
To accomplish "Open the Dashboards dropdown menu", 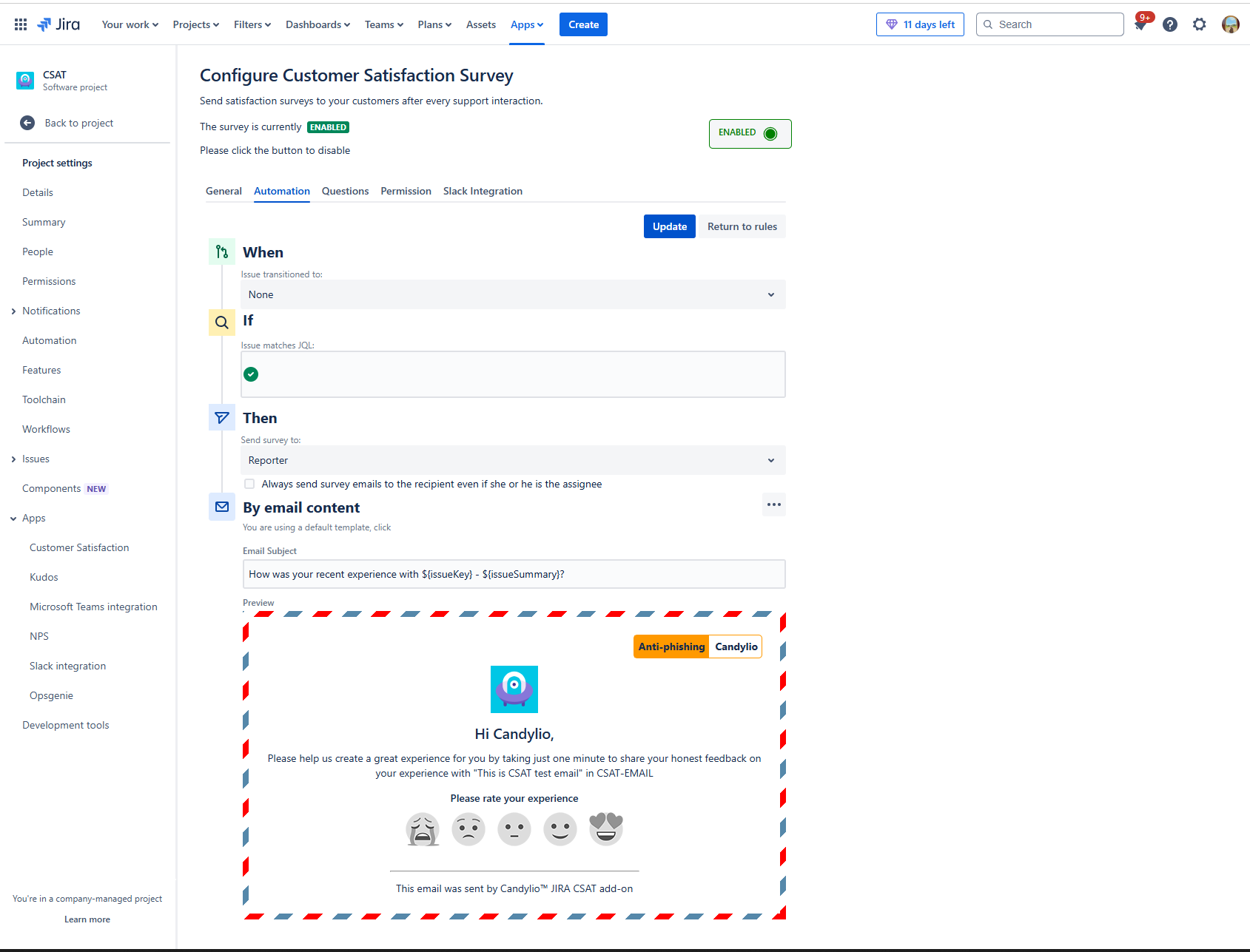I will point(318,24).
